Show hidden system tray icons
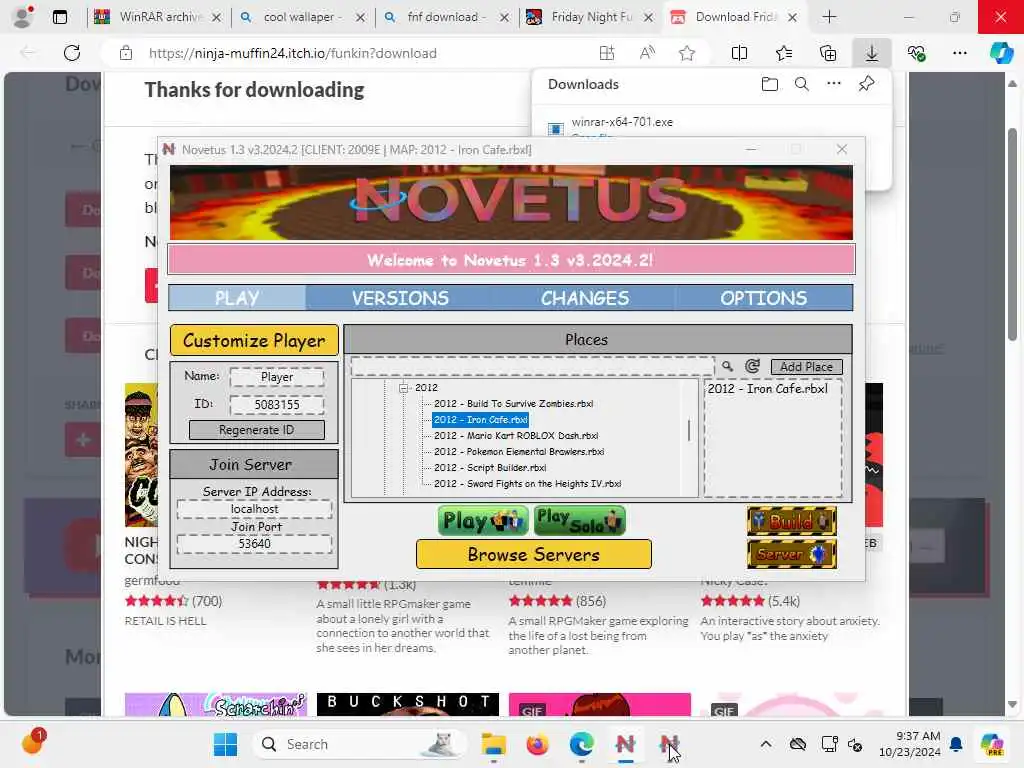The image size is (1024, 768). point(765,744)
